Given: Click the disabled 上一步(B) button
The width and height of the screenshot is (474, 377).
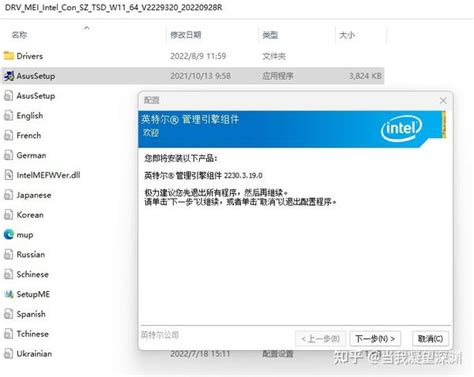Looking at the screenshot, I should pyautogui.click(x=320, y=339).
